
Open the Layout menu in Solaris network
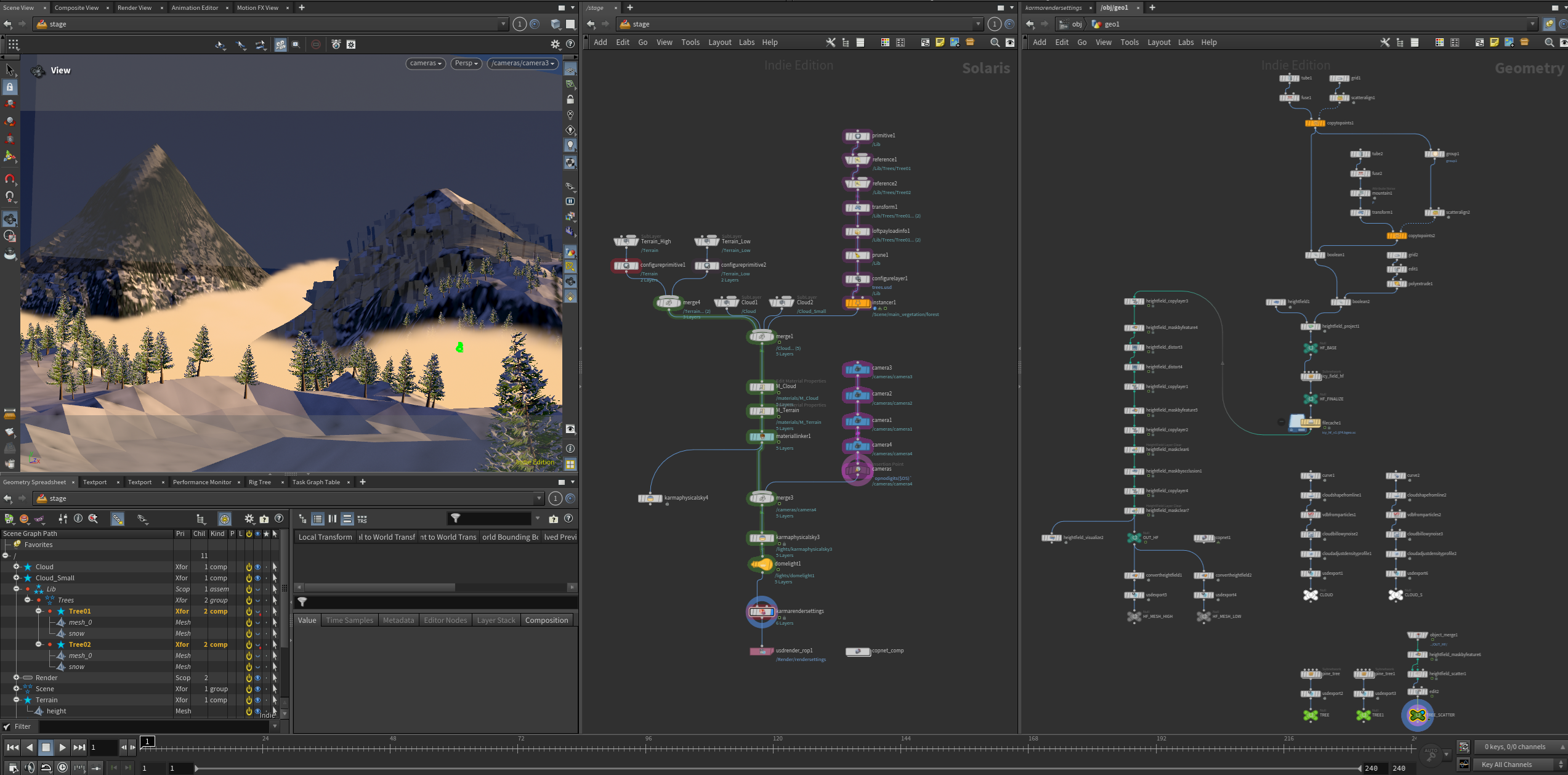[x=719, y=43]
